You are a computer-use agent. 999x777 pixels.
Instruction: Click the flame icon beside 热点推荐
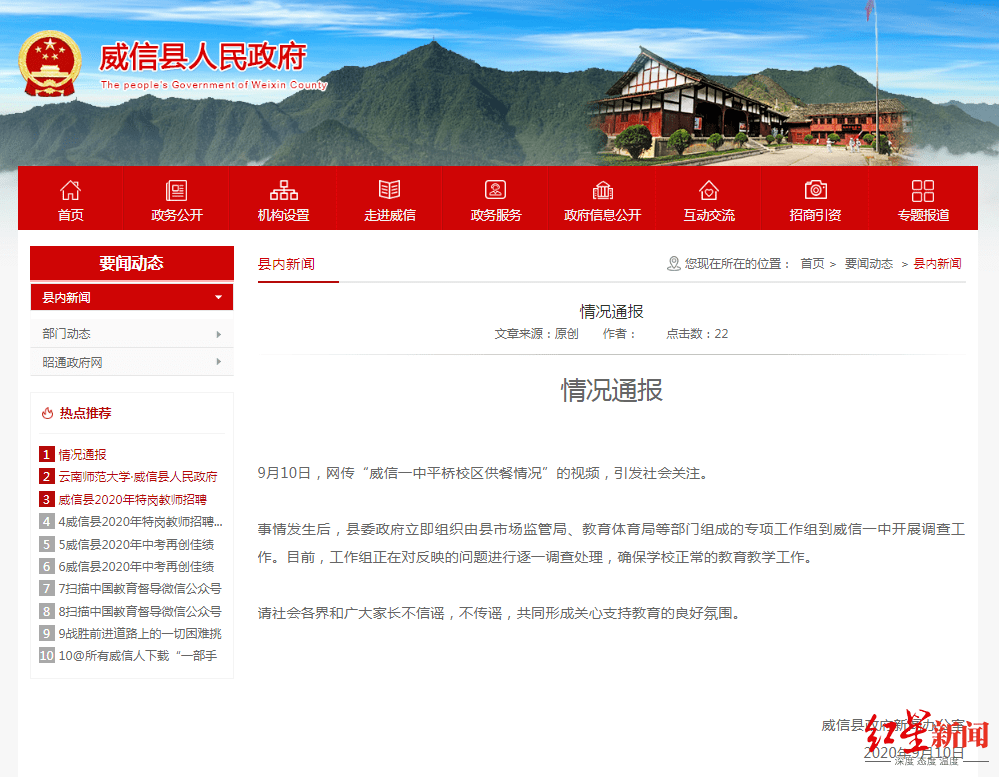[x=46, y=412]
